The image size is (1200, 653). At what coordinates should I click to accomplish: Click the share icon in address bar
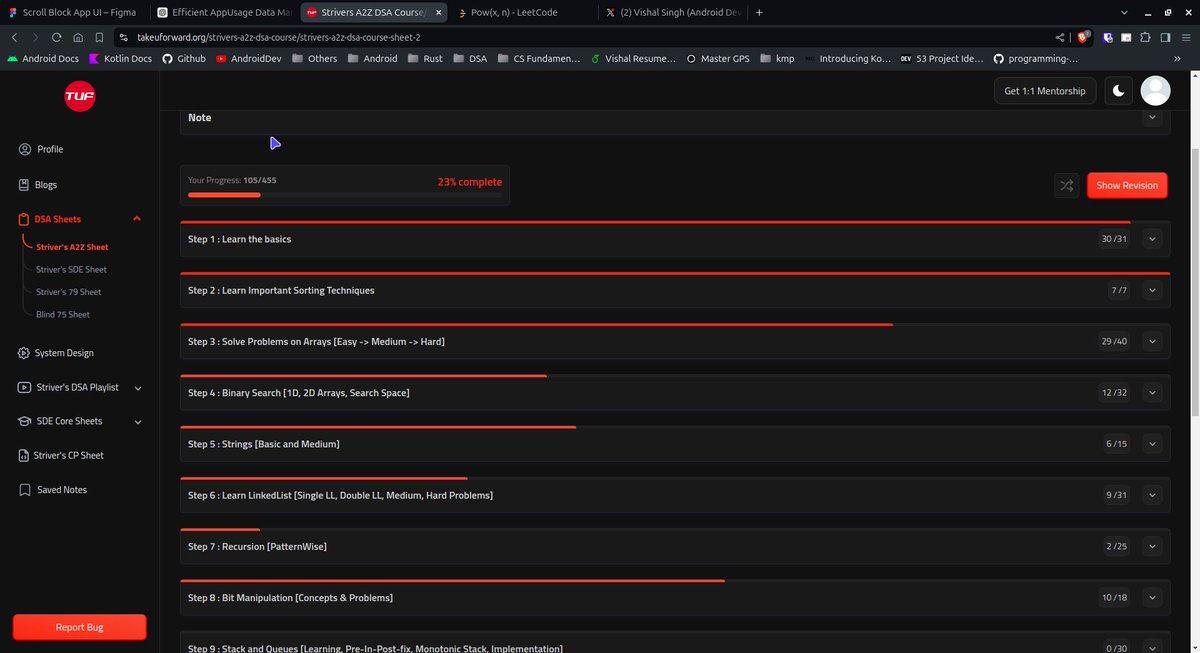pos(1060,37)
